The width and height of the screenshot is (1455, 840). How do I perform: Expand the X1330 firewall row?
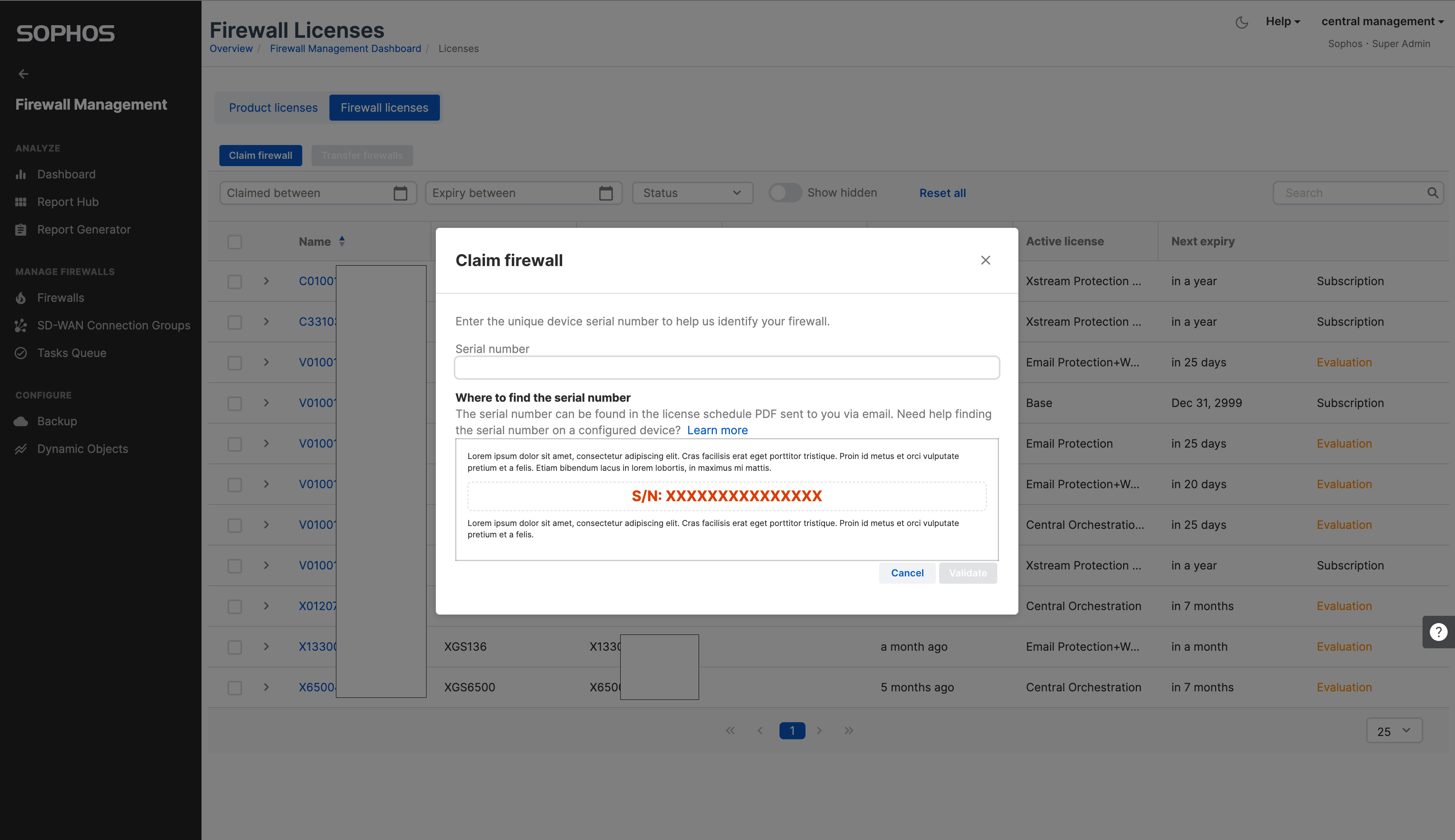tap(266, 647)
